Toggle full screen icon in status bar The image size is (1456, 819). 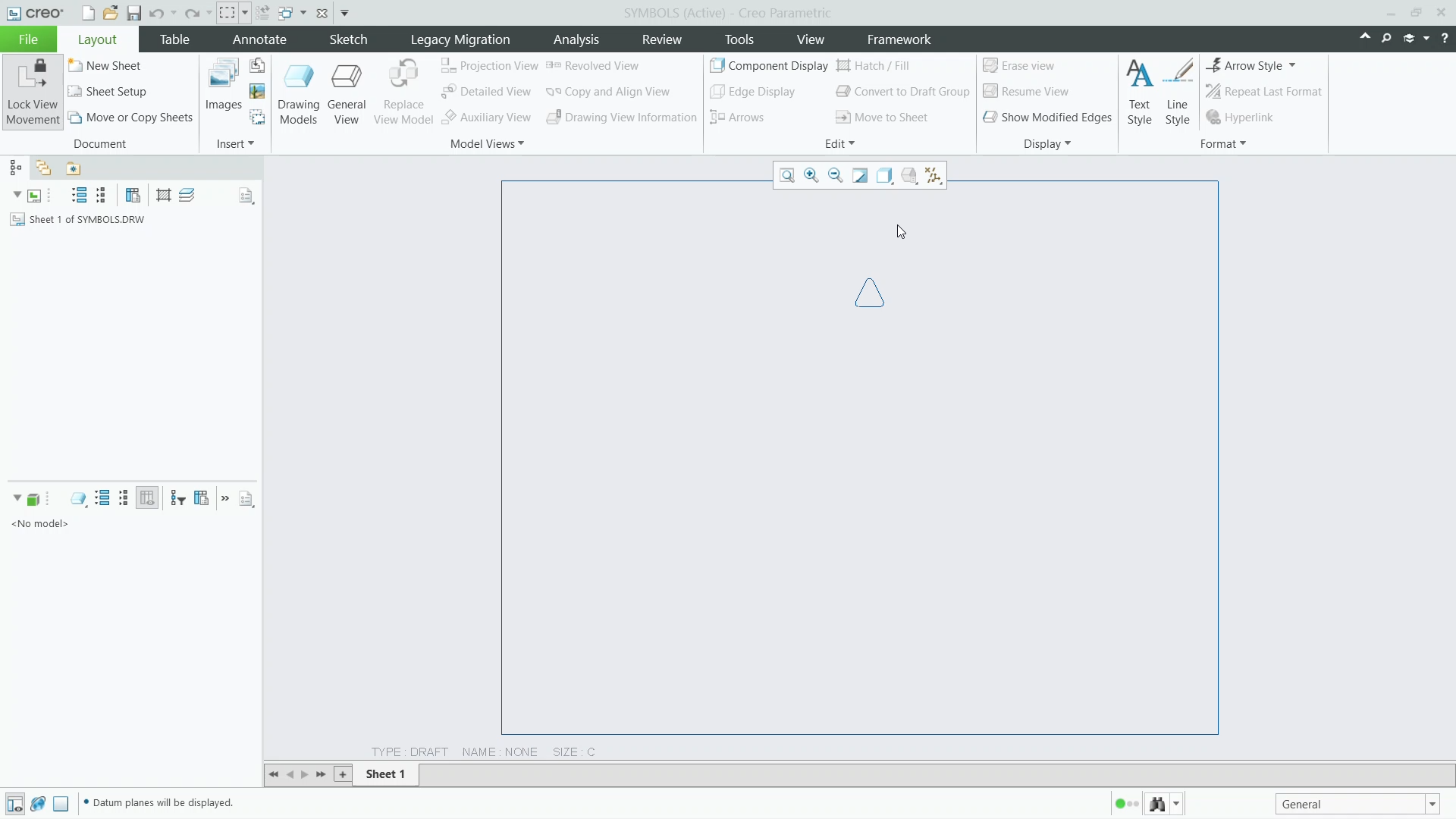tap(61, 804)
